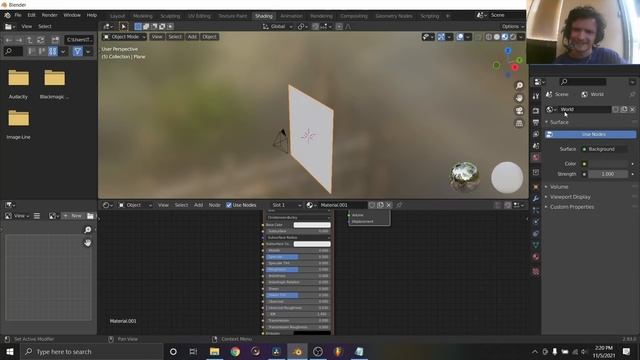Open the Modifier wrench properties tab
Image resolution: width=640 pixels, height=360 pixels.
click(x=536, y=198)
